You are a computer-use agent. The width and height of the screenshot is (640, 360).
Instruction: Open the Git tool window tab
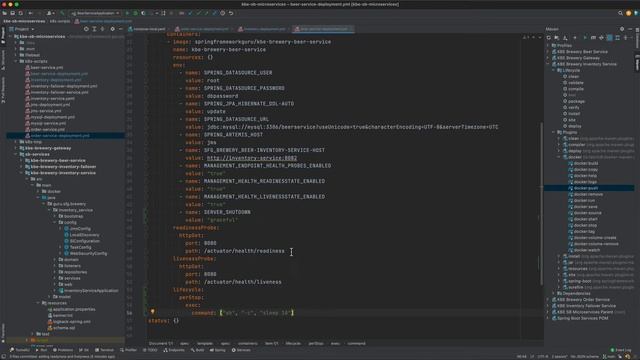point(84,350)
